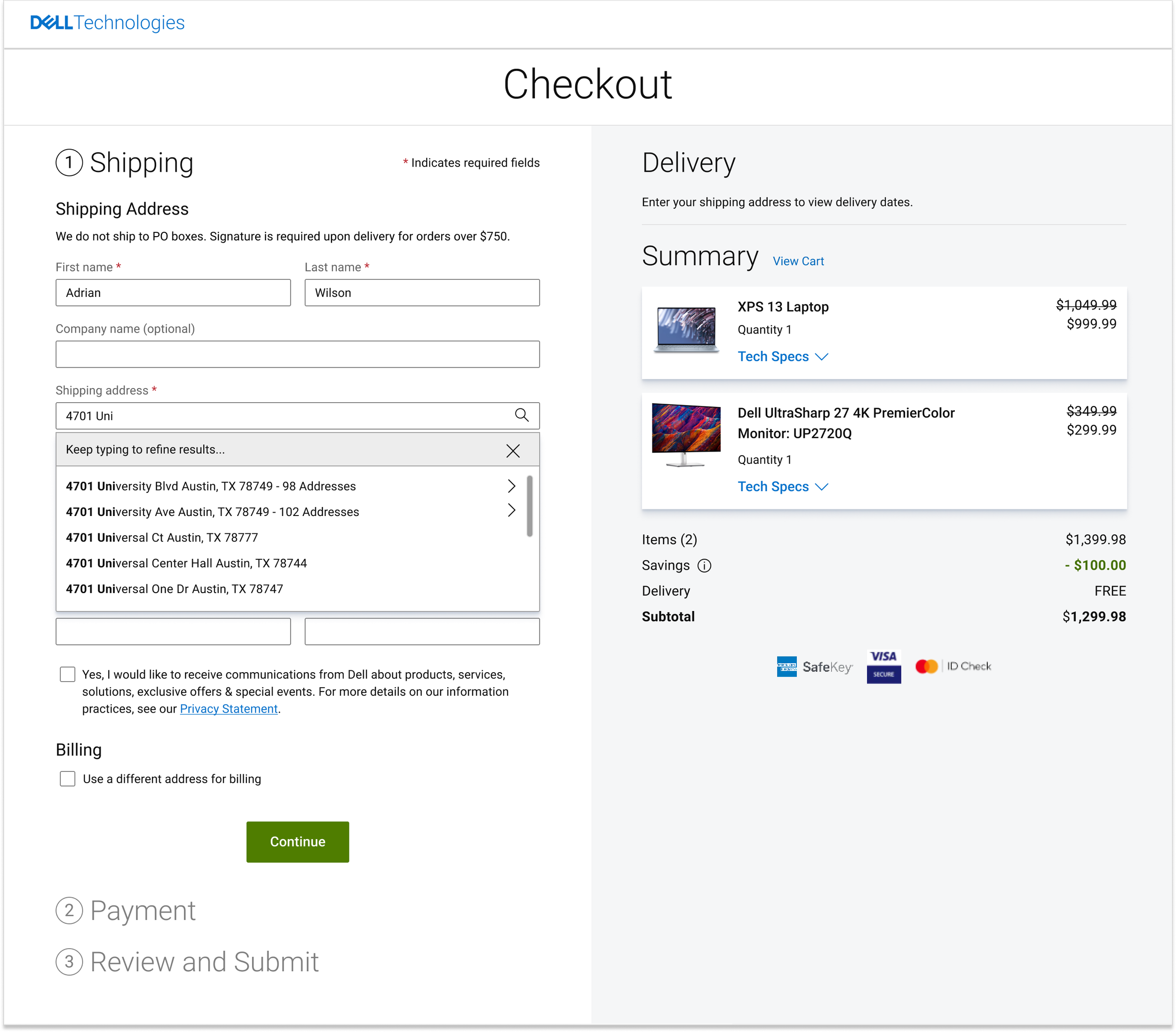
Task: Expand 4701 University Blvd address group
Action: pyautogui.click(x=511, y=486)
